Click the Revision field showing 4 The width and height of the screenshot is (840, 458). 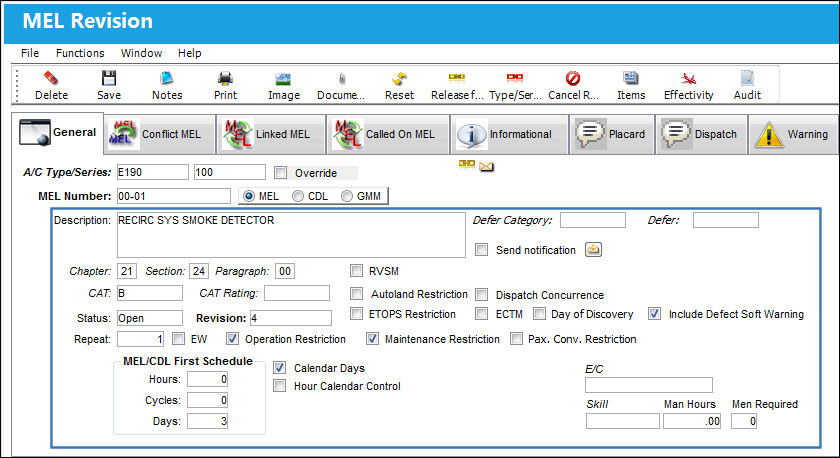click(x=290, y=318)
